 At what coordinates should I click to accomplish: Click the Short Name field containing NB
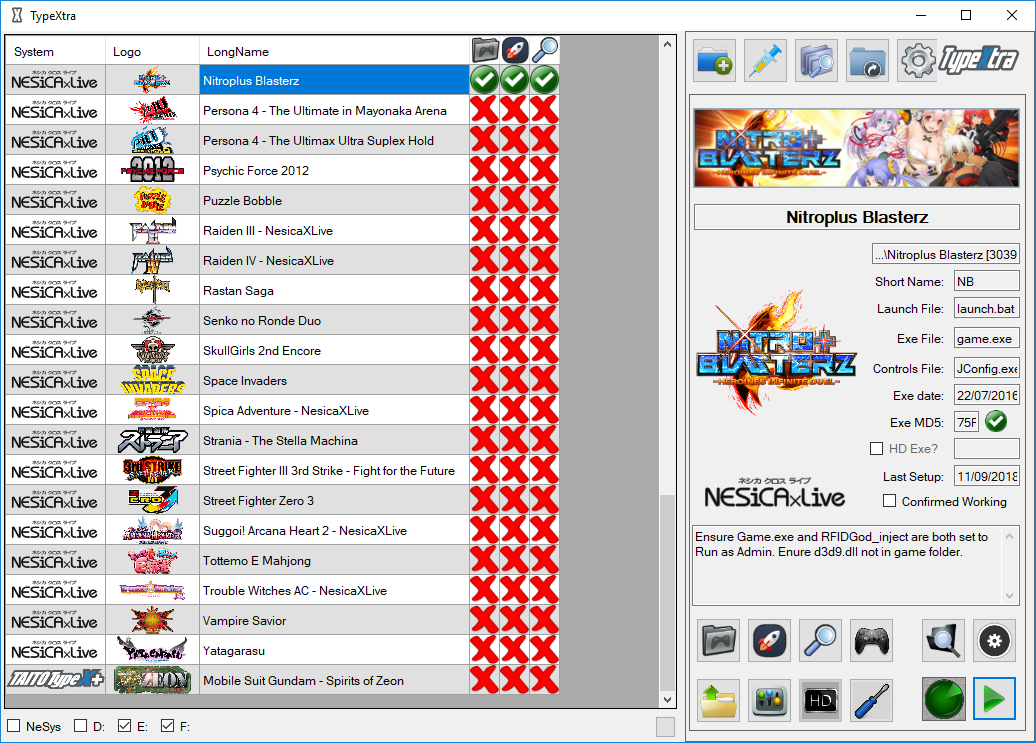coord(986,281)
